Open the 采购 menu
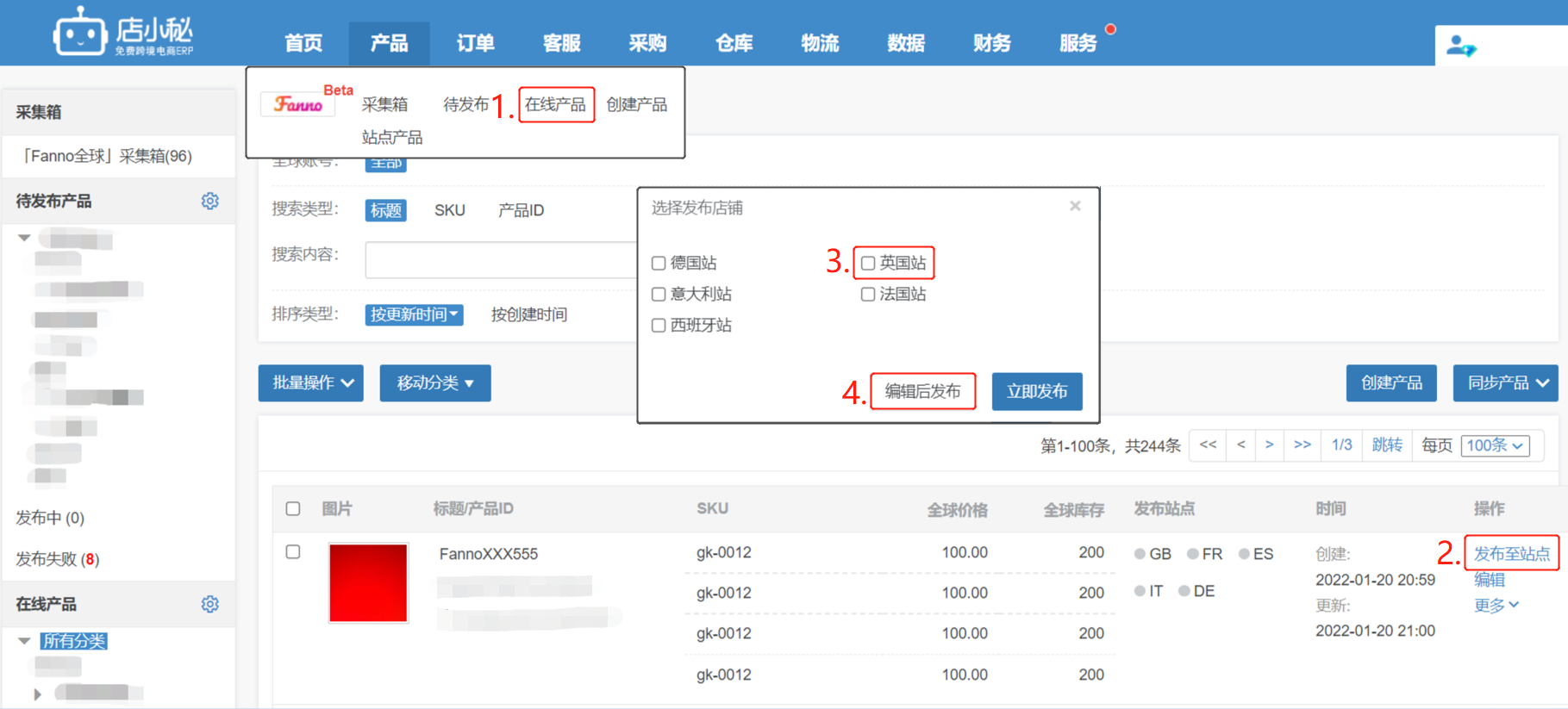Image resolution: width=1568 pixels, height=709 pixels. click(647, 43)
